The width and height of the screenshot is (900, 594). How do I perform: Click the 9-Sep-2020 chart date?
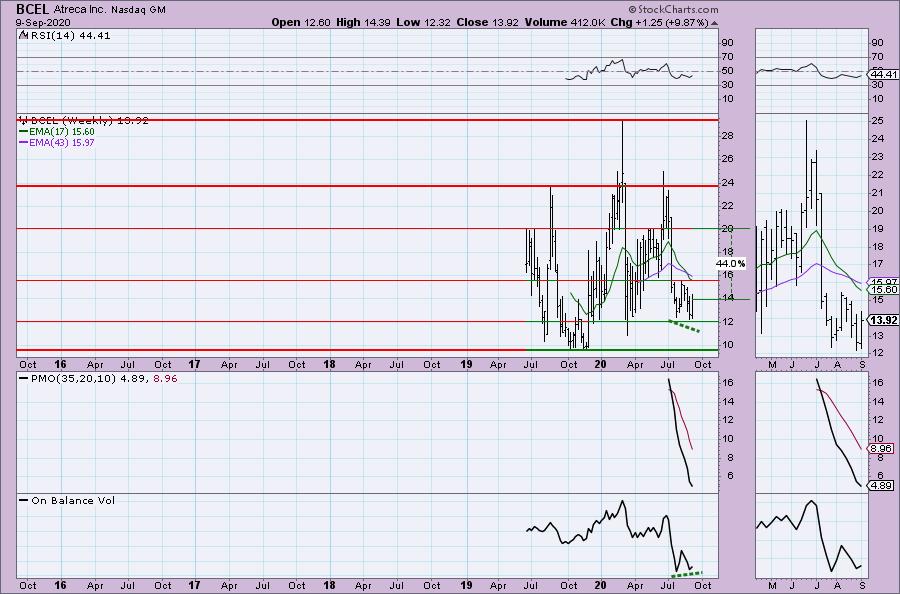(x=43, y=22)
